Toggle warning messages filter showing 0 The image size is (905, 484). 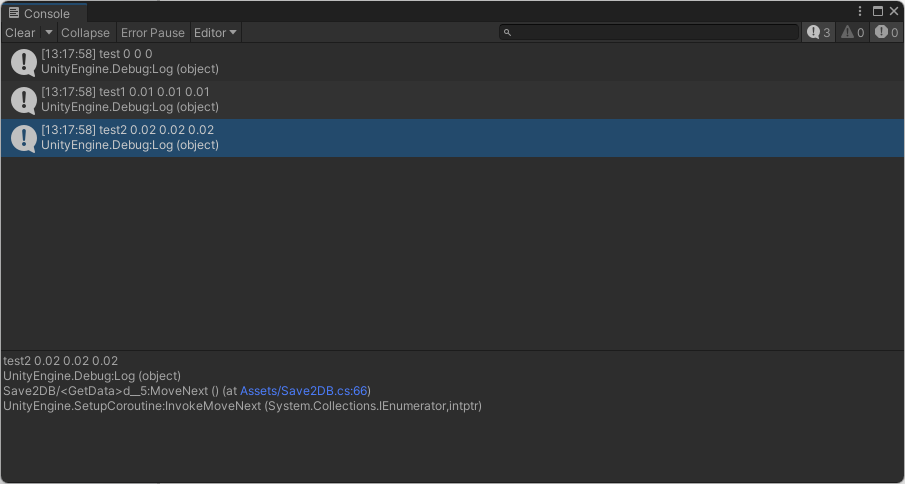click(852, 33)
